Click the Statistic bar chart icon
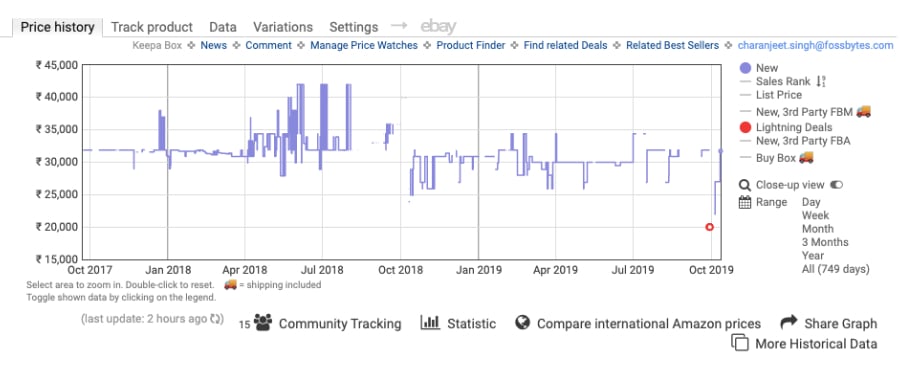Image resolution: width=900 pixels, height=372 pixels. (430, 322)
